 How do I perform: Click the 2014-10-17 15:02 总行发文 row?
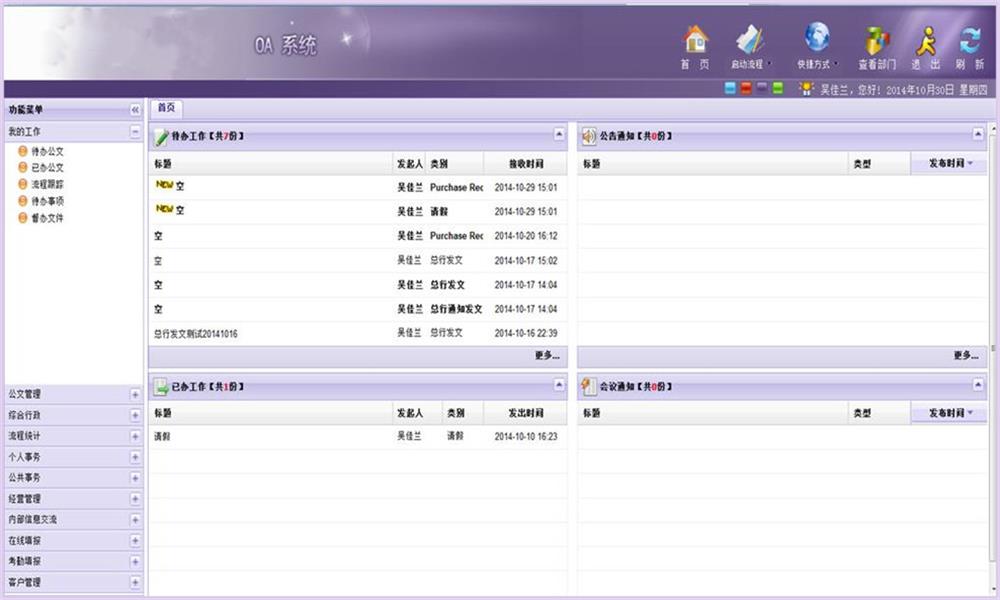(x=358, y=260)
